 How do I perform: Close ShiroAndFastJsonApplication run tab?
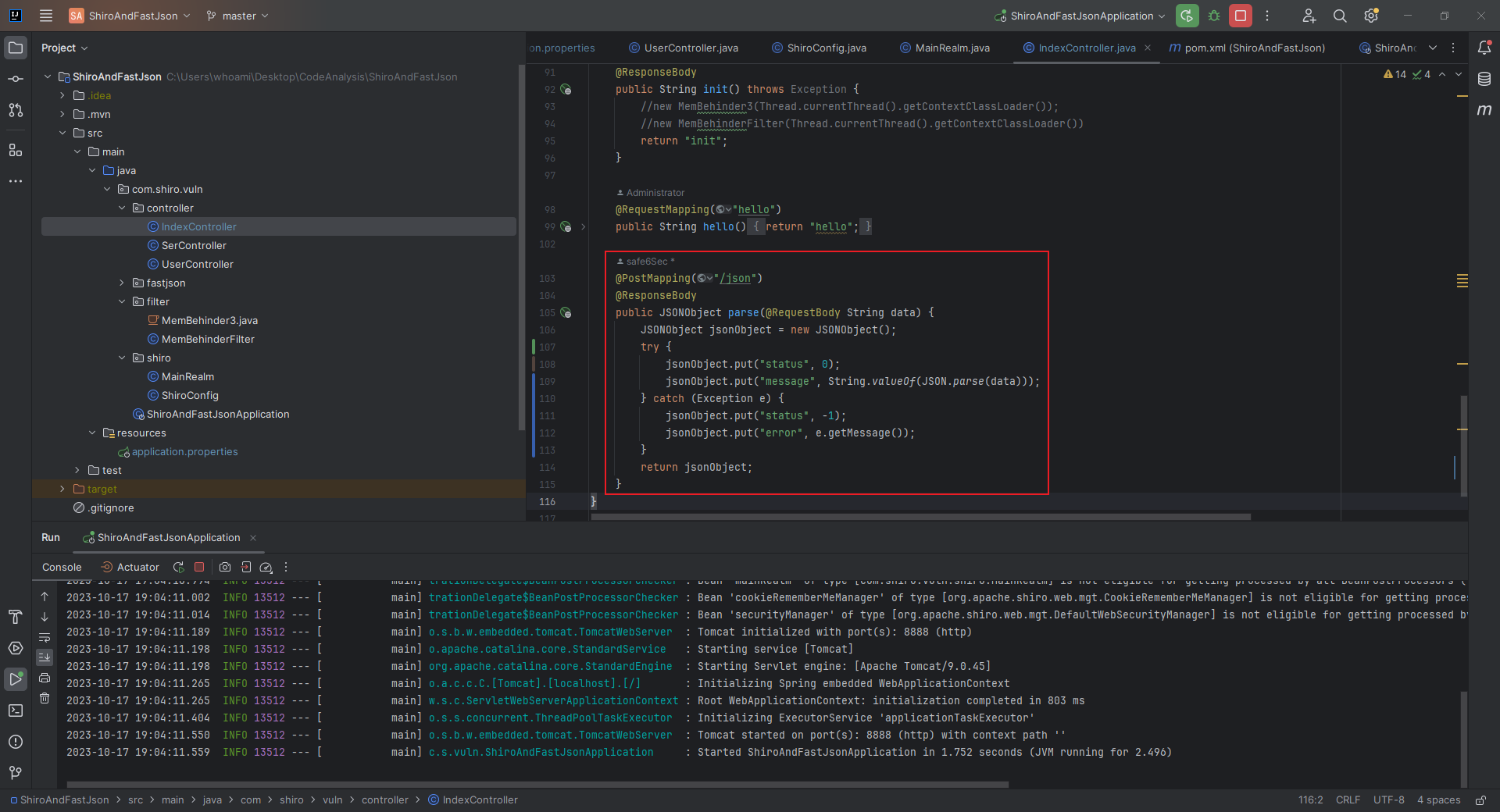(253, 538)
